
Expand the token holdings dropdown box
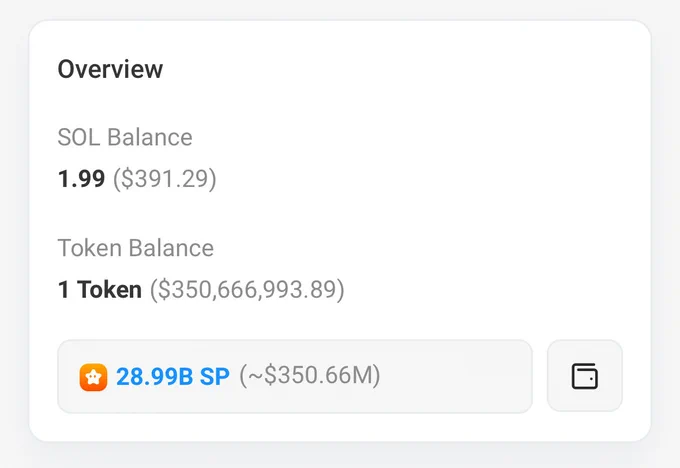(295, 376)
